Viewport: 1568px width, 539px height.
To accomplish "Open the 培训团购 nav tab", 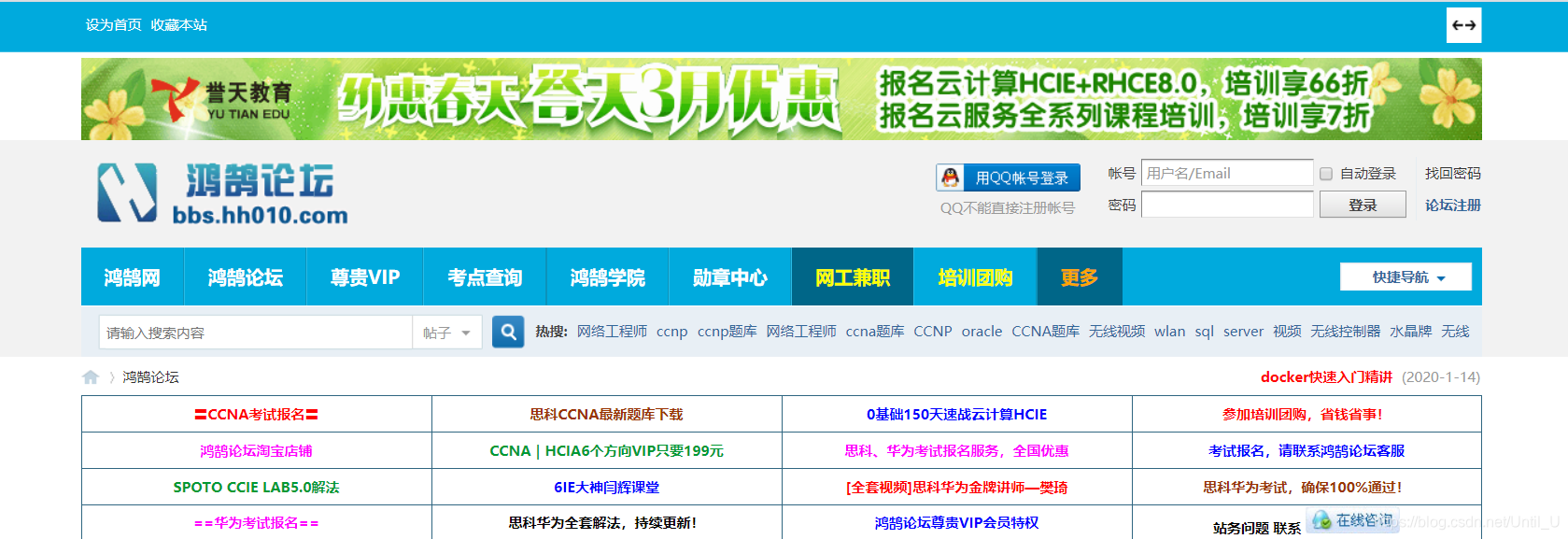I will pos(975,277).
